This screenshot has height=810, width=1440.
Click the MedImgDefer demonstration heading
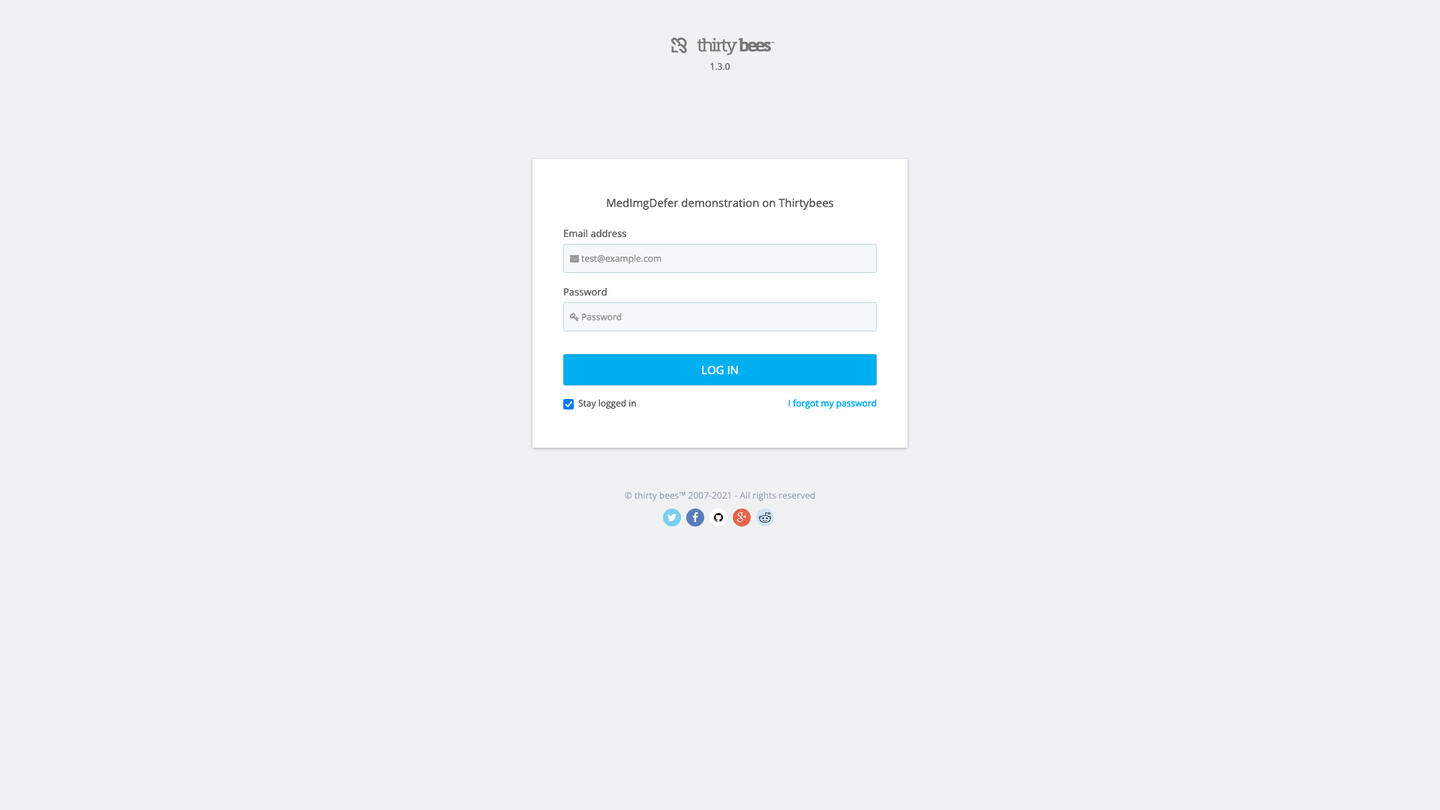720,203
